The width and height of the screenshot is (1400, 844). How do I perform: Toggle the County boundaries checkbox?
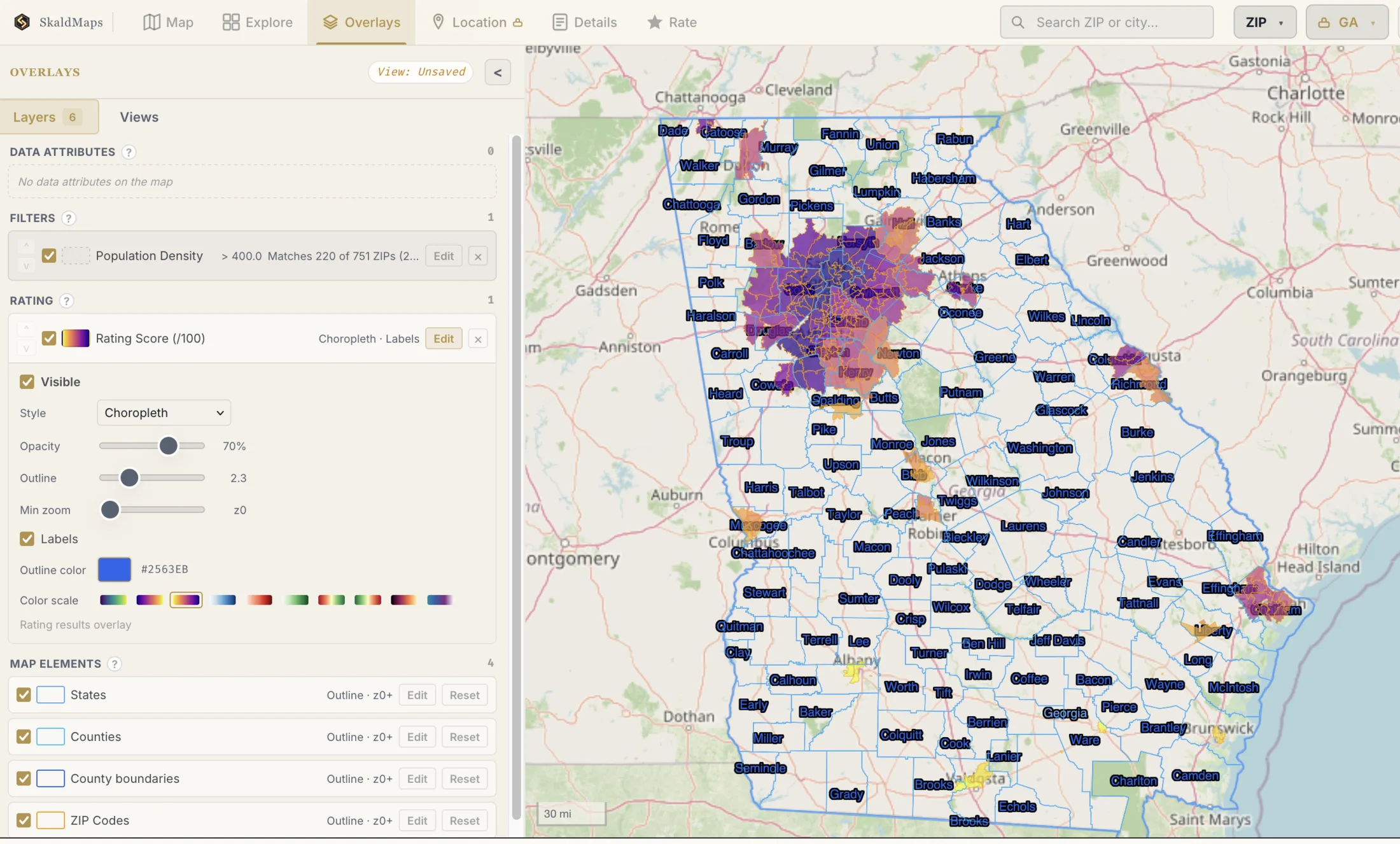tap(24, 779)
